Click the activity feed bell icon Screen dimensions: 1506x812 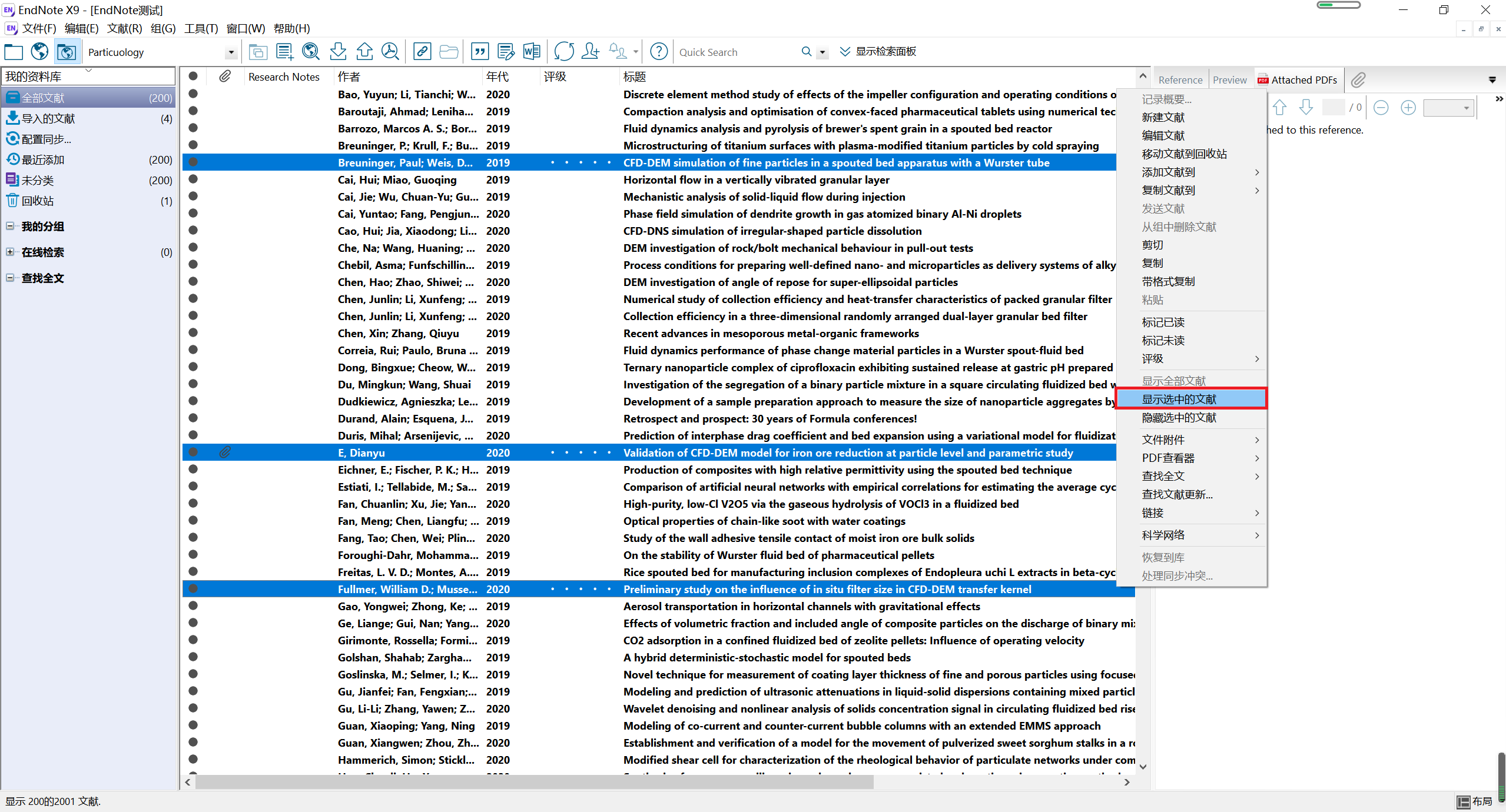coord(618,52)
